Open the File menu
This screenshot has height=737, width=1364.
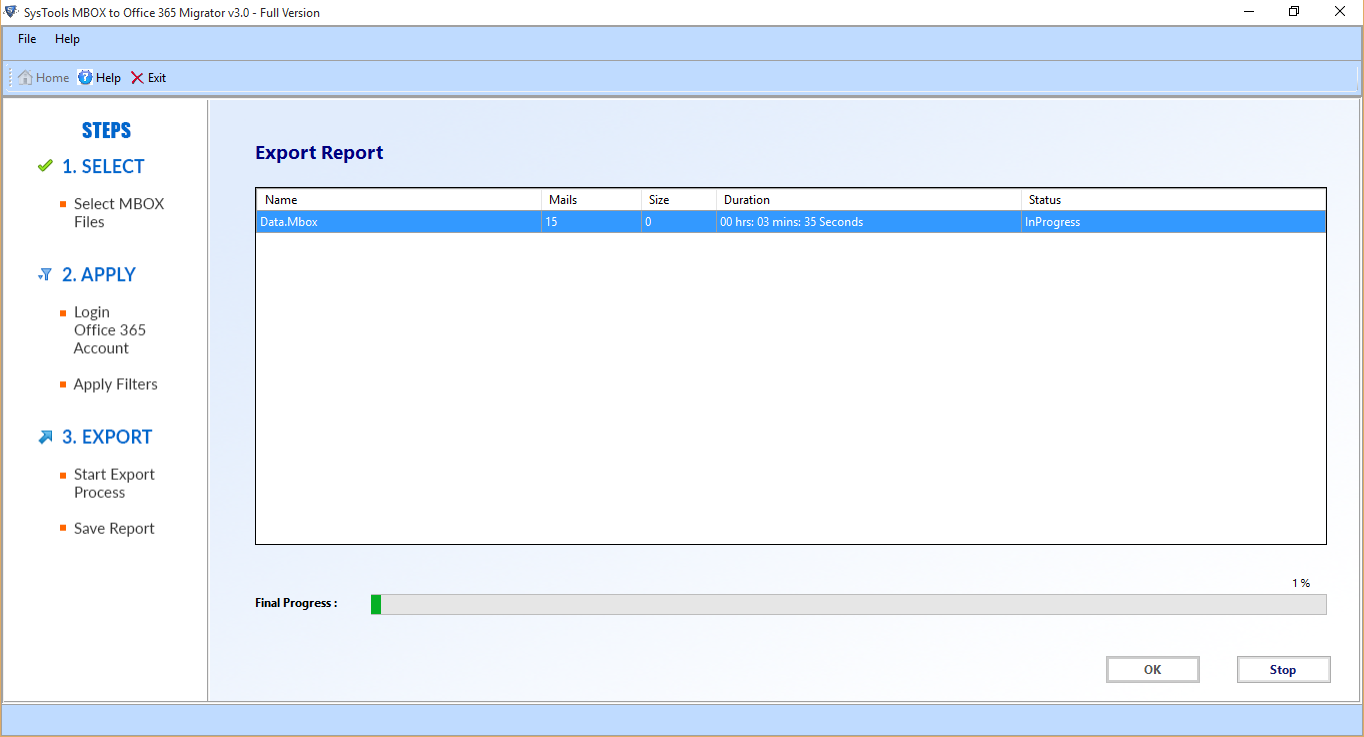coord(27,39)
